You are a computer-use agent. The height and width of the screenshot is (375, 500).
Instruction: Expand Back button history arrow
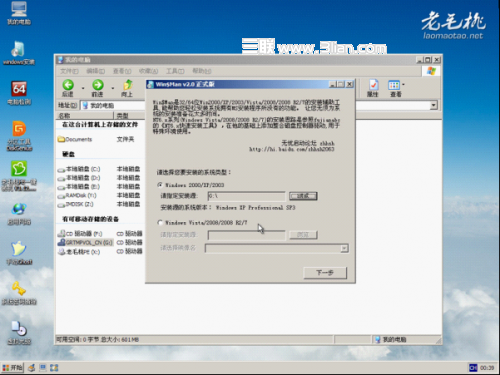point(83,88)
